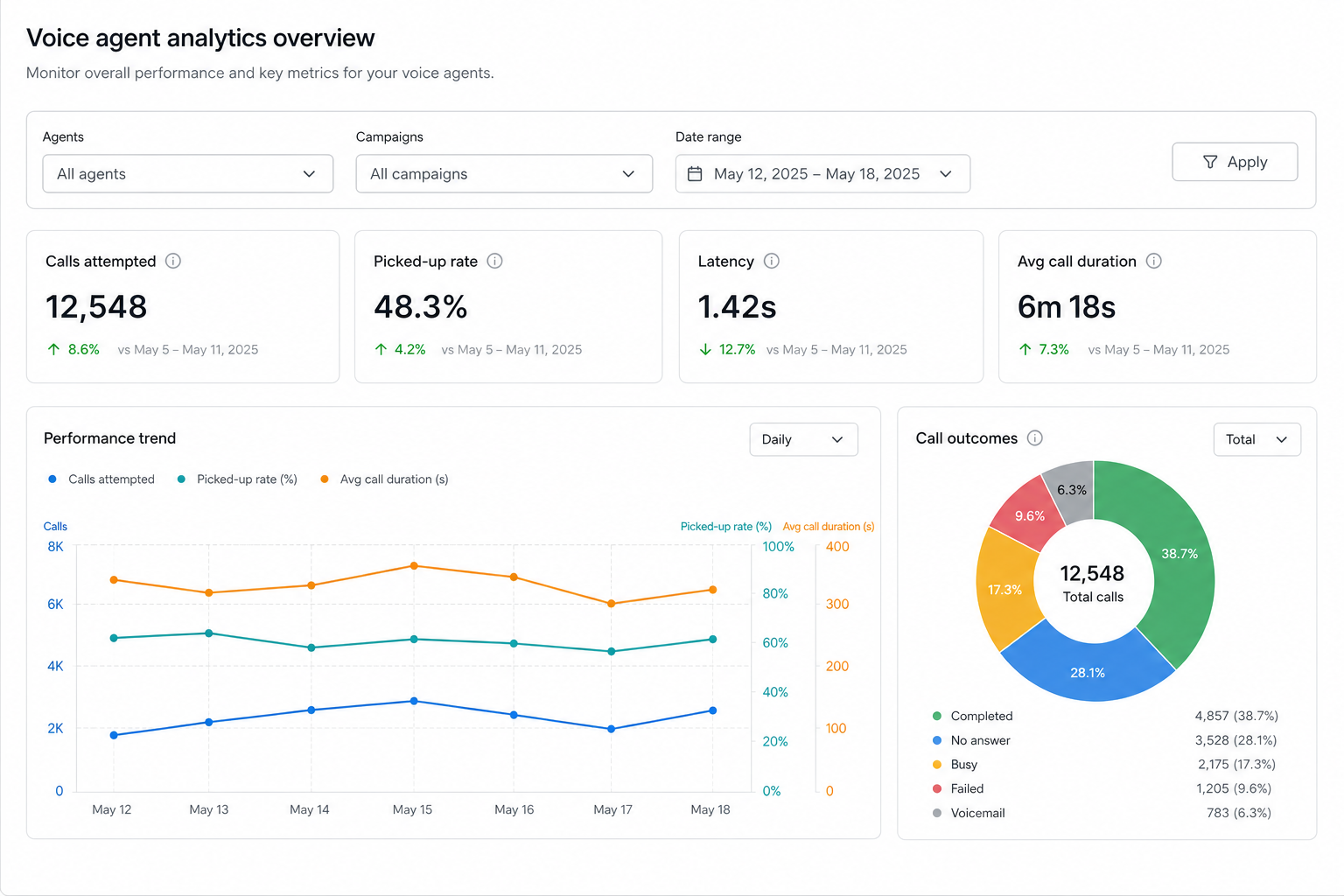Click the May 14 x-axis label

pyautogui.click(x=310, y=809)
